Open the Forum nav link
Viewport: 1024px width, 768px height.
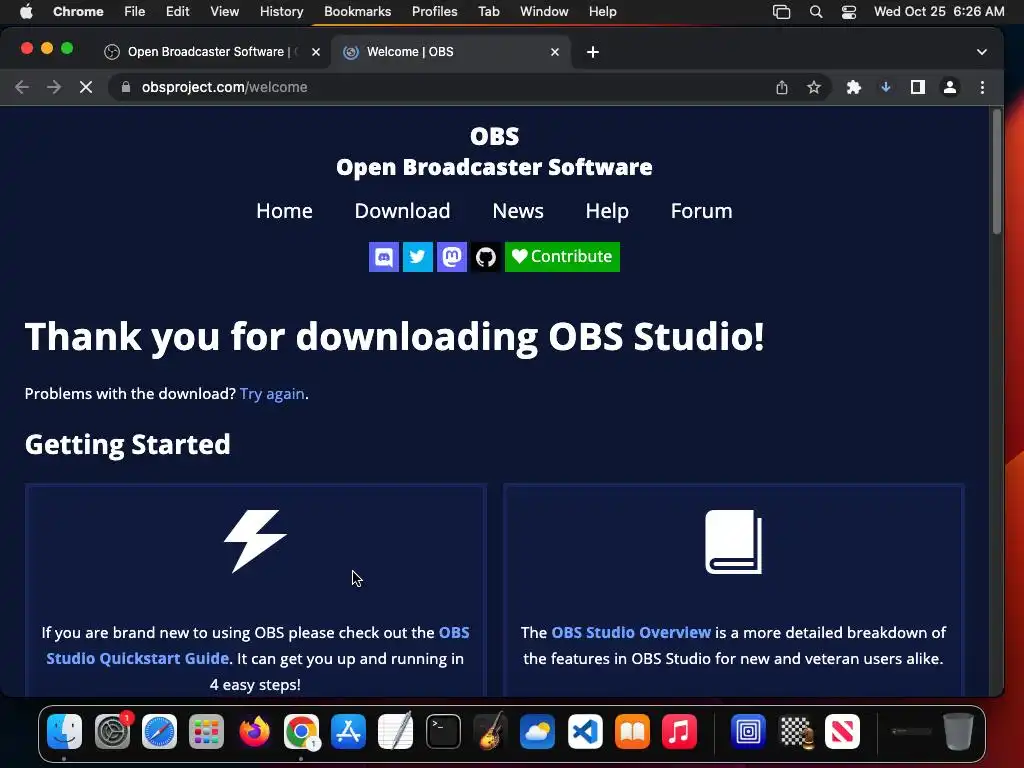click(x=701, y=211)
